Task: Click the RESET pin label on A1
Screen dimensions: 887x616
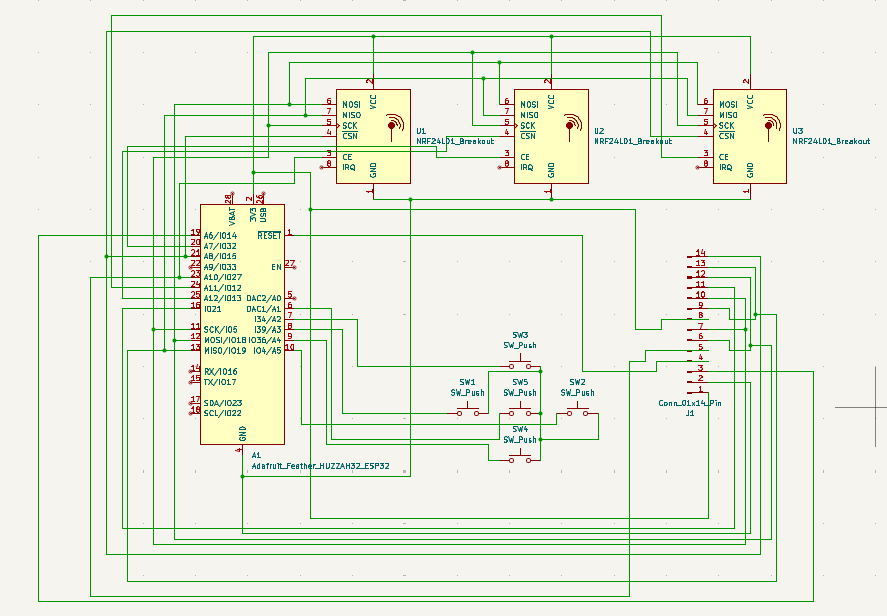Action: (269, 235)
